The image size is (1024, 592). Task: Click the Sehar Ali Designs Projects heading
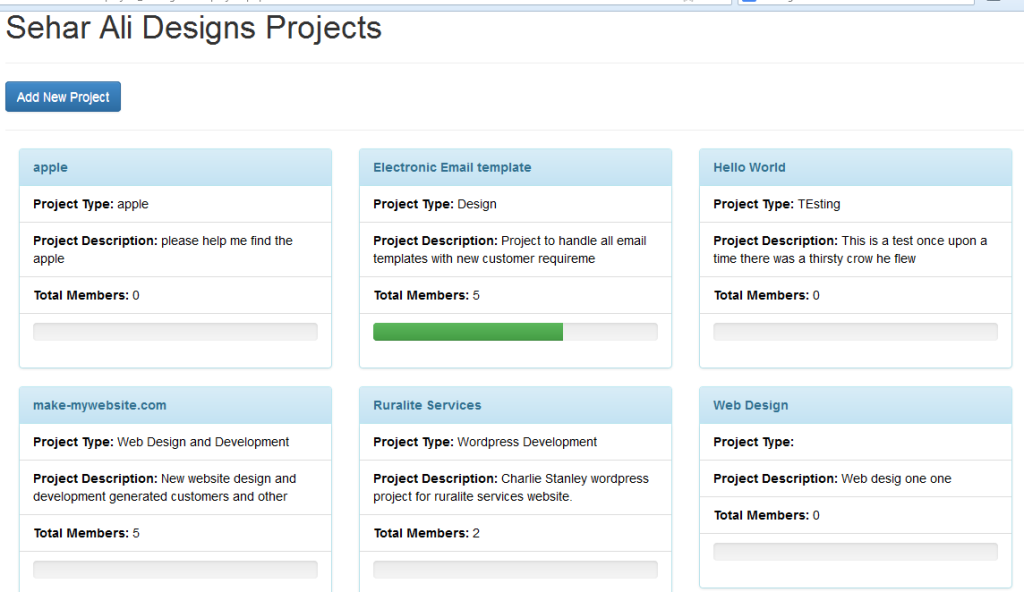pos(194,28)
